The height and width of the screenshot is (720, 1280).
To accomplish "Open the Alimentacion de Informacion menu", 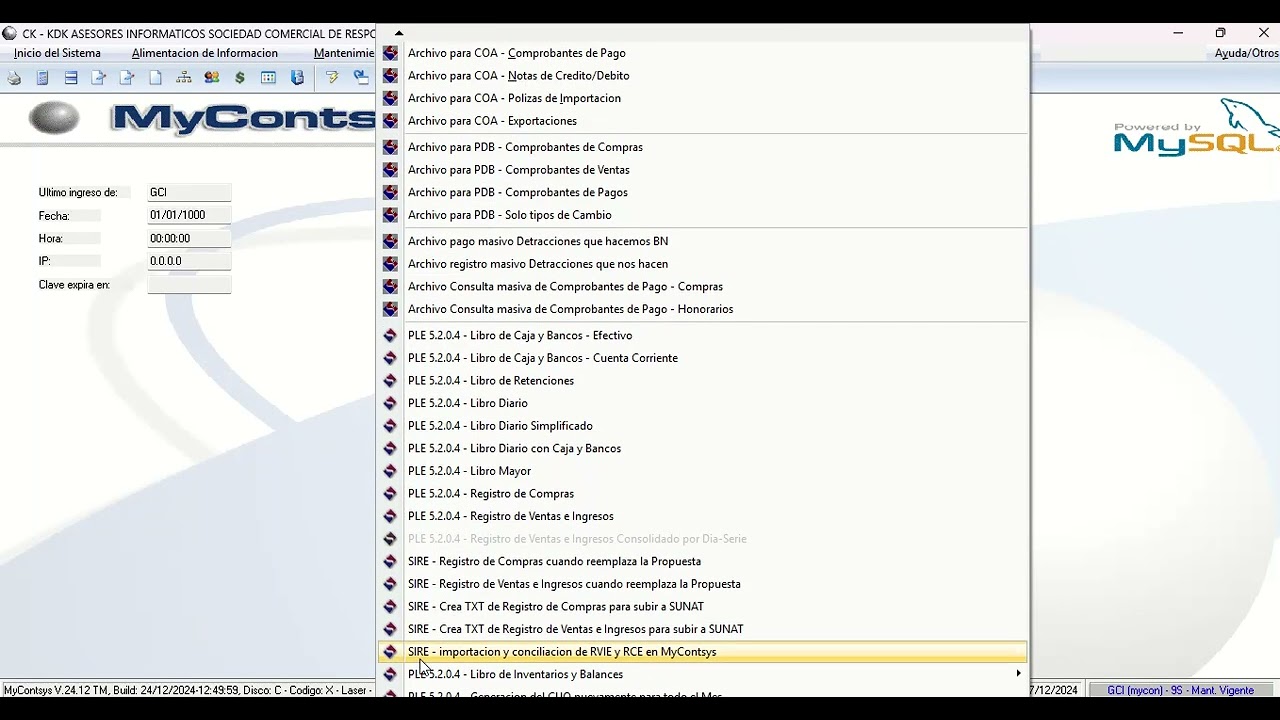I will 205,53.
